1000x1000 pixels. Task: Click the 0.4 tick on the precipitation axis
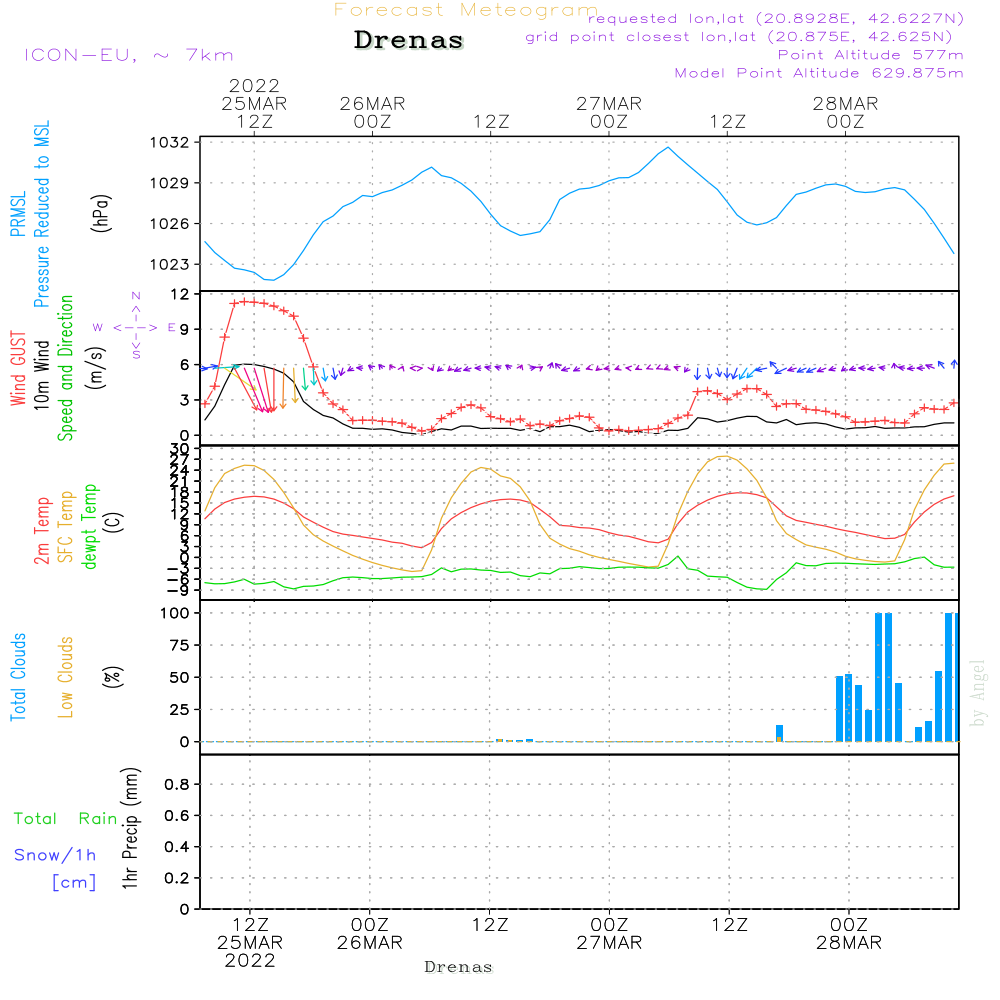pos(177,847)
